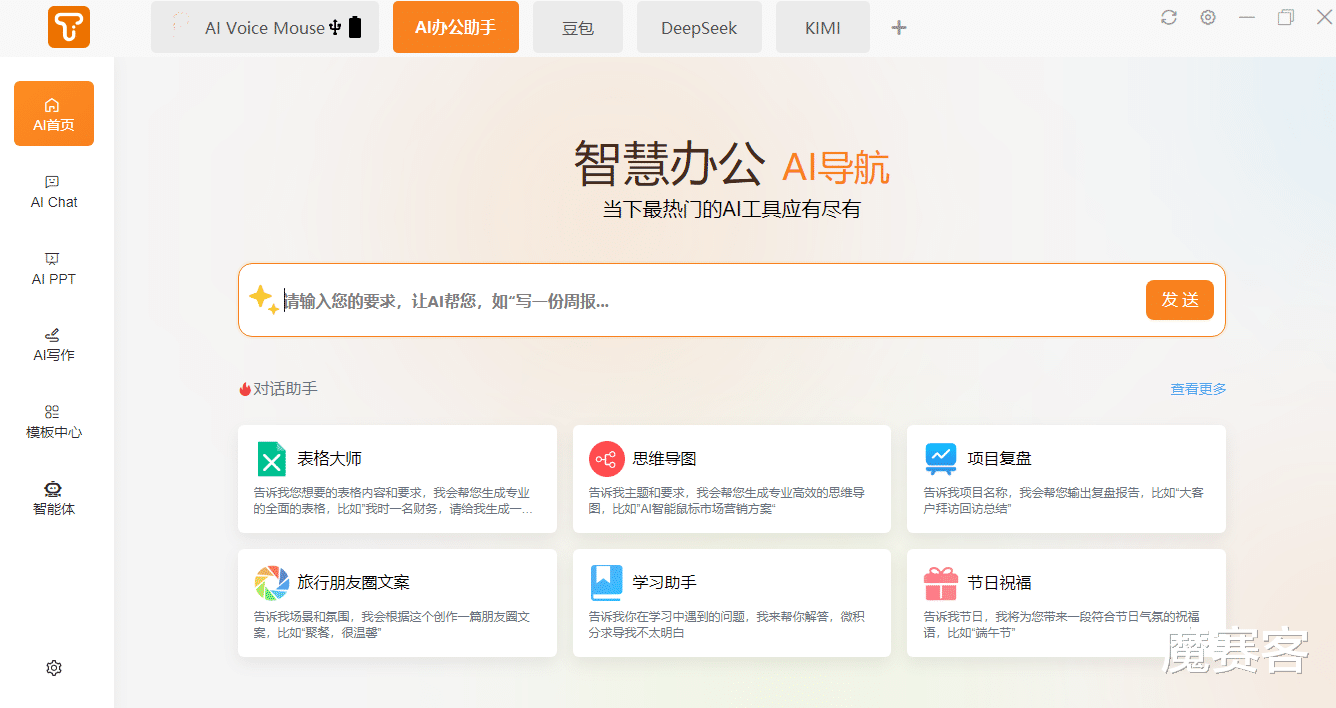Screen dimensions: 1336x708
Task: Click the USB icon in the AI Voice Mouse tab
Action: [x=335, y=28]
